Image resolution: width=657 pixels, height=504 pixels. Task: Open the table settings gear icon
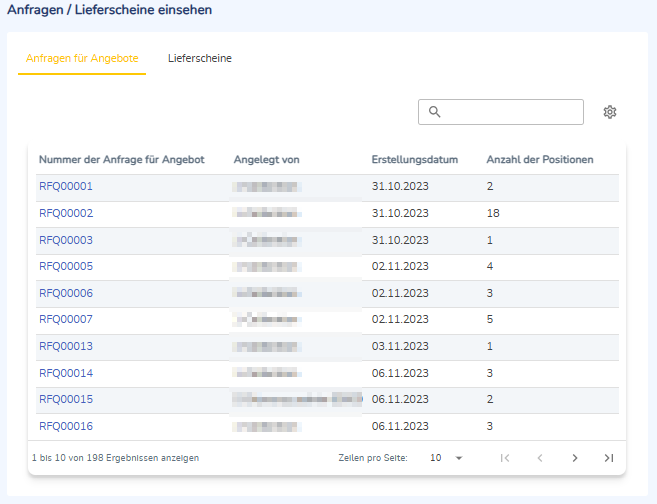click(610, 112)
